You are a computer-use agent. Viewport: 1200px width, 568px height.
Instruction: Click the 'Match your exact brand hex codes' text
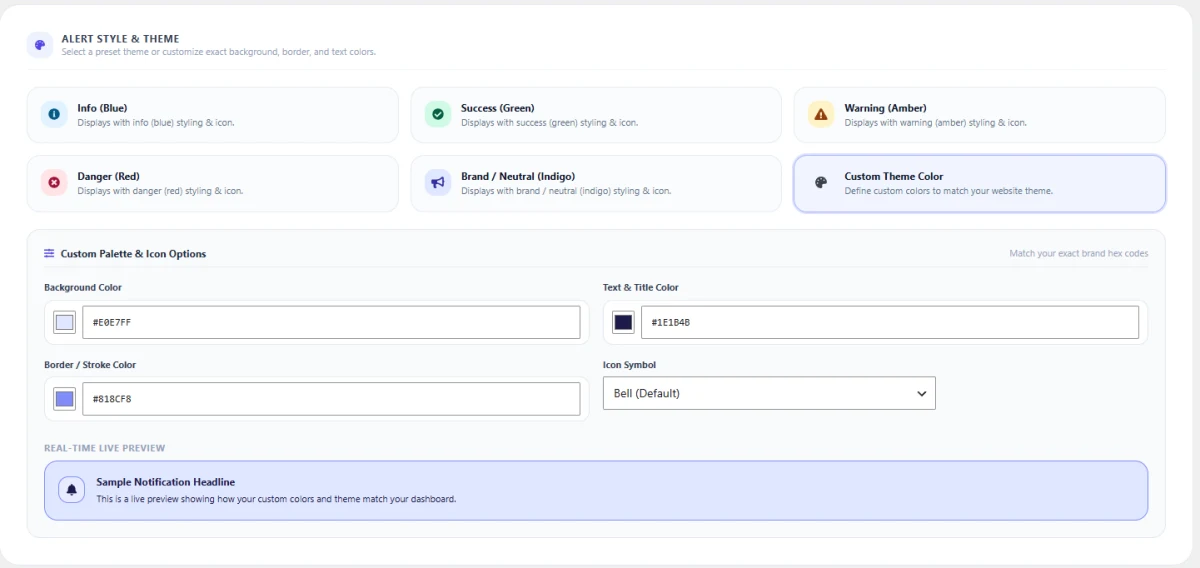1079,254
